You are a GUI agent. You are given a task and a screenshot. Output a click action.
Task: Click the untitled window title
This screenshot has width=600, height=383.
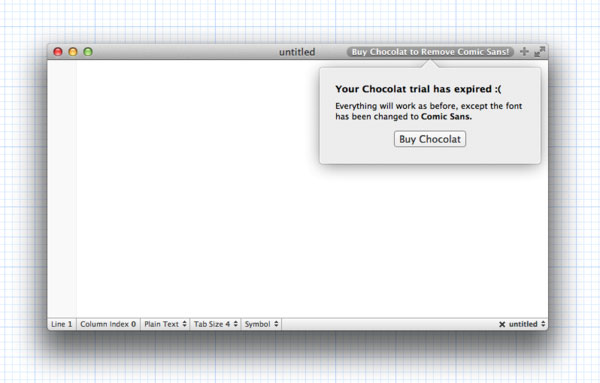point(297,52)
